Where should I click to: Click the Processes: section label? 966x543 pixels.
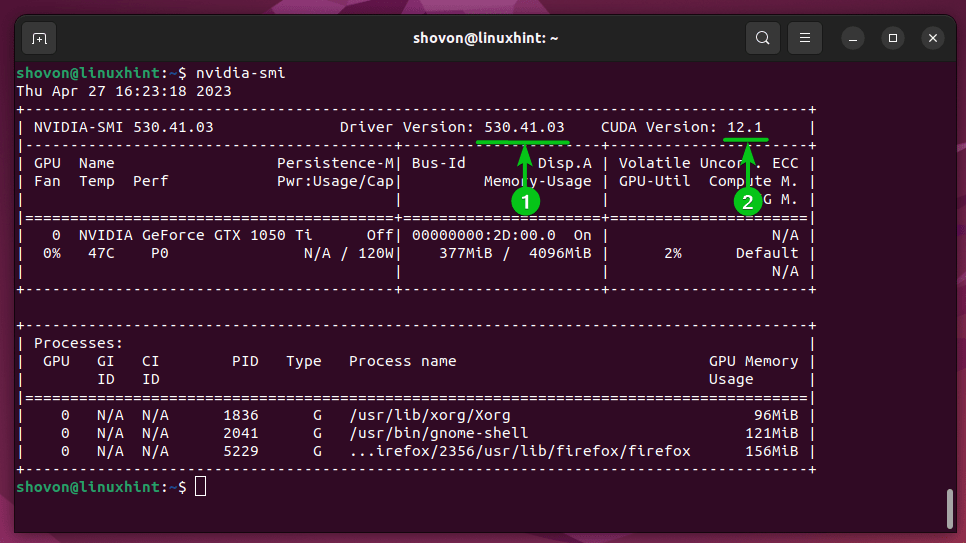78,343
